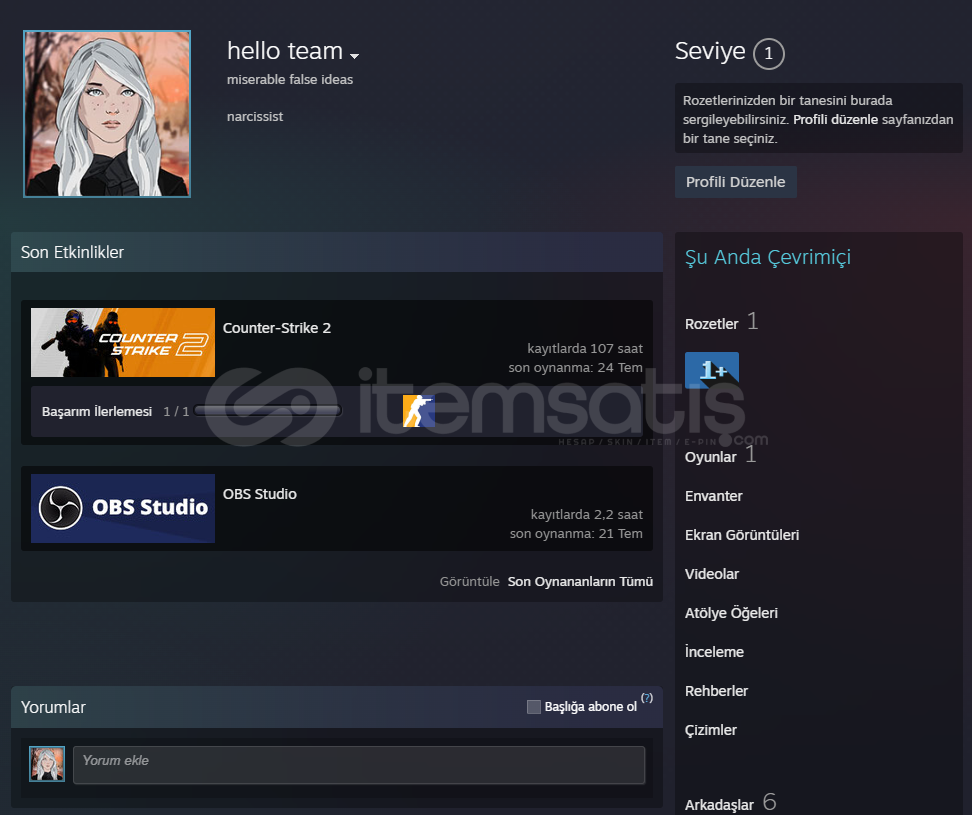The width and height of the screenshot is (972, 815).
Task: Open the 'Ekran Görüntüleri' section
Action: [x=741, y=535]
